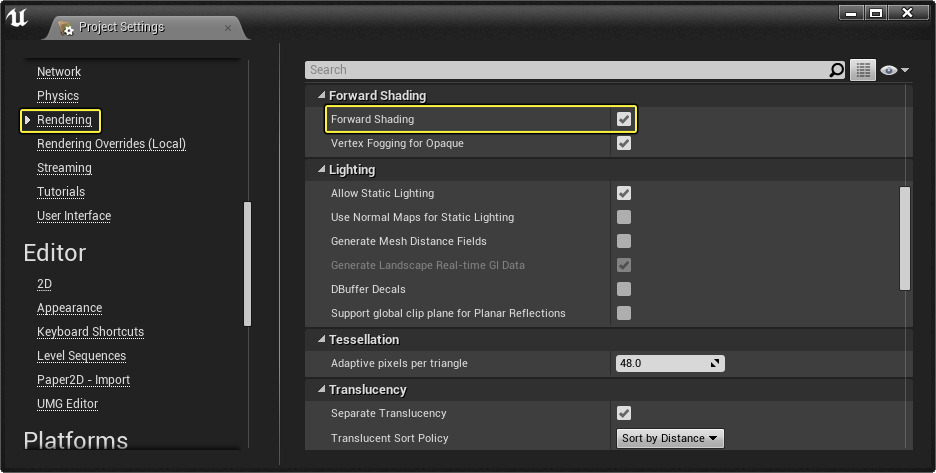This screenshot has height=473, width=936.
Task: Close the window with the X button
Action: (908, 13)
